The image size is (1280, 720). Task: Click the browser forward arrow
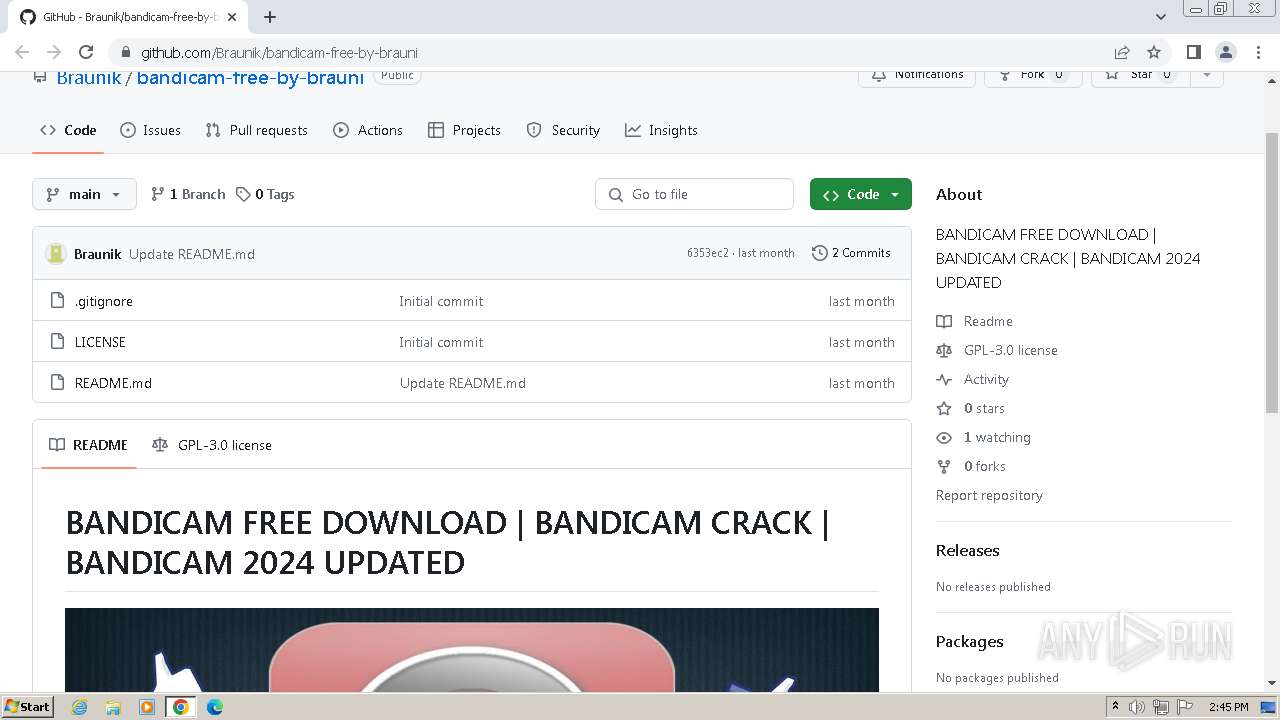[x=54, y=52]
